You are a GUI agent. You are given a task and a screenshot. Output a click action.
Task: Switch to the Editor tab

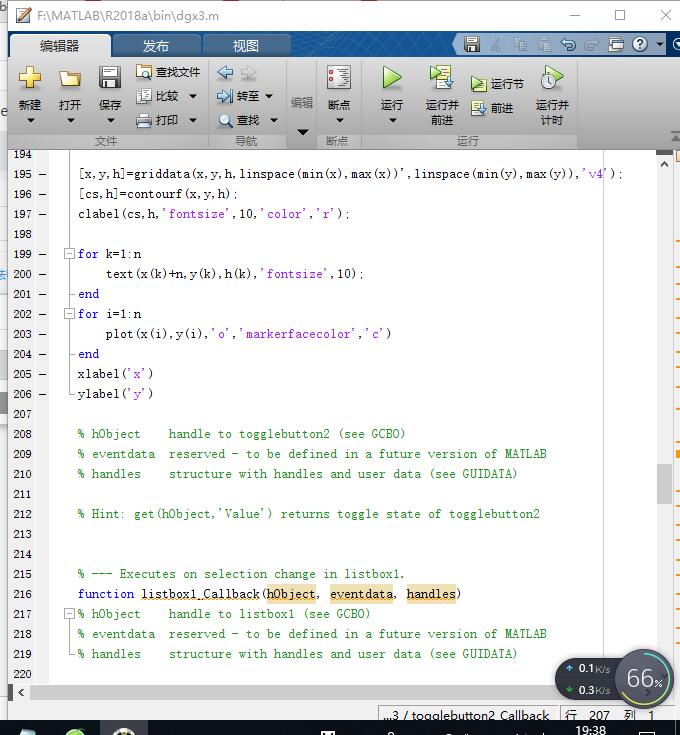60,46
